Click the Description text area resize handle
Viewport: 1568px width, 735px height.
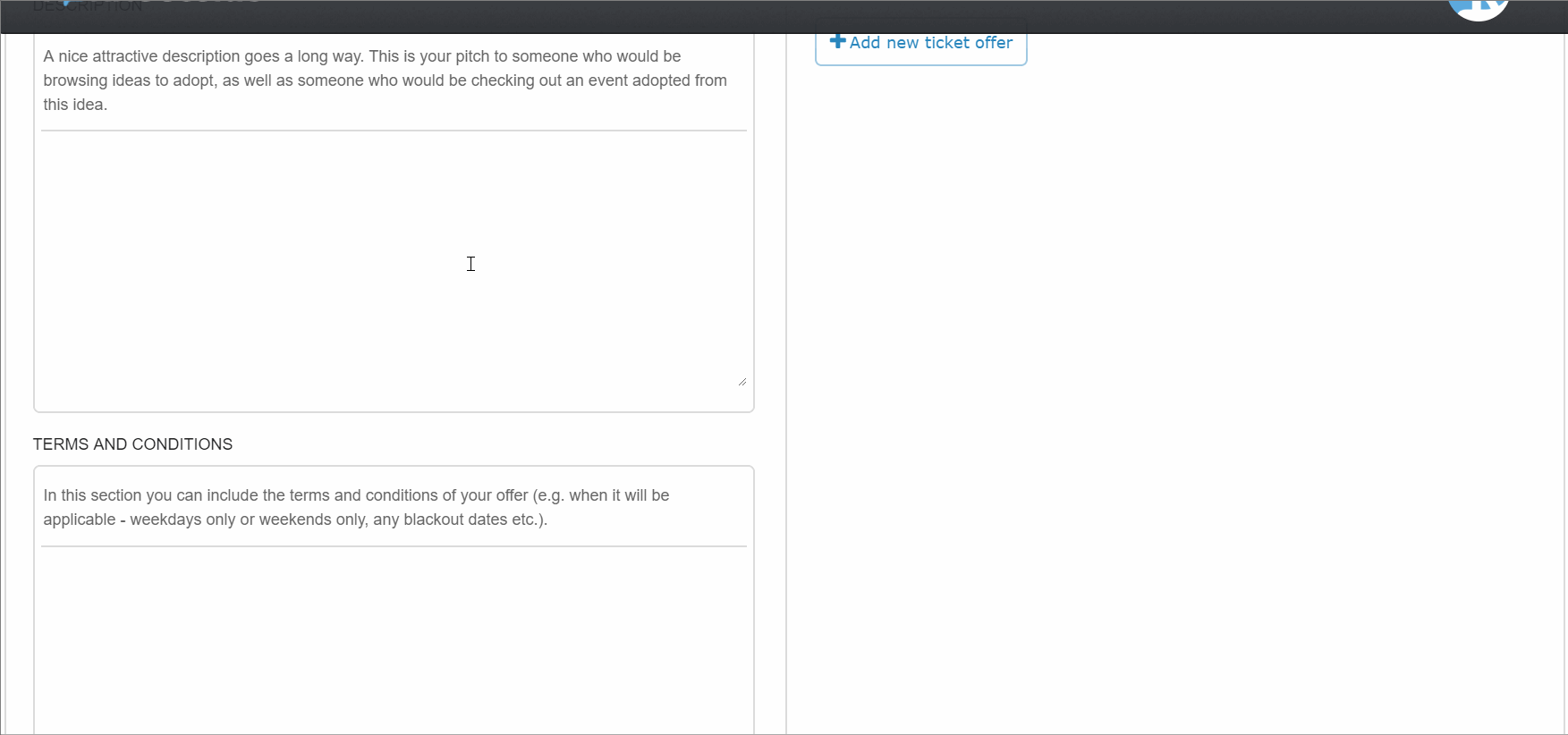click(742, 381)
